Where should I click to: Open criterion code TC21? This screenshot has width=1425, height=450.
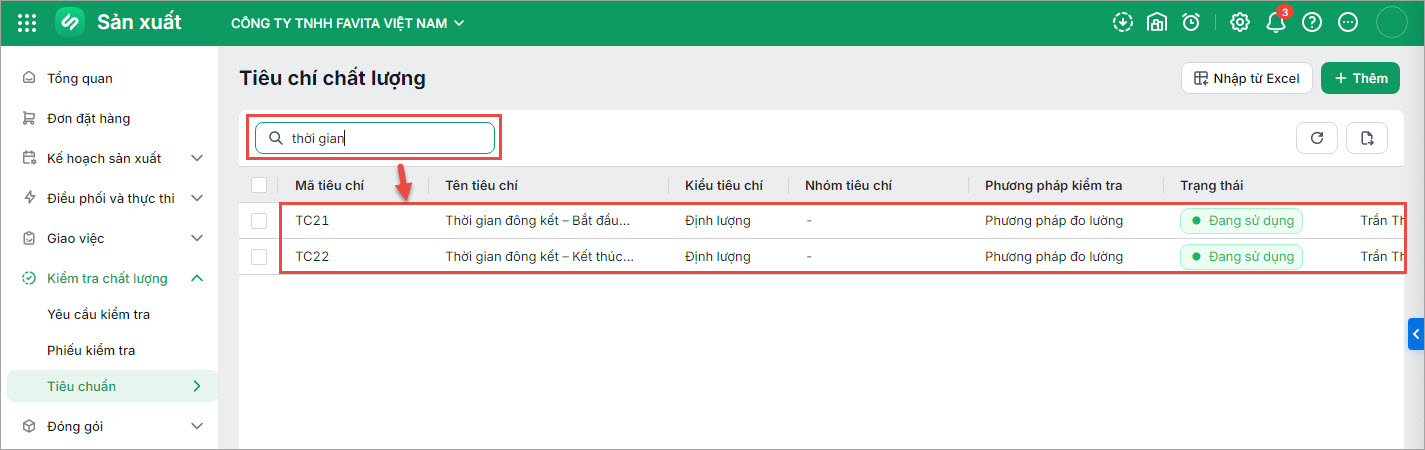(x=312, y=220)
